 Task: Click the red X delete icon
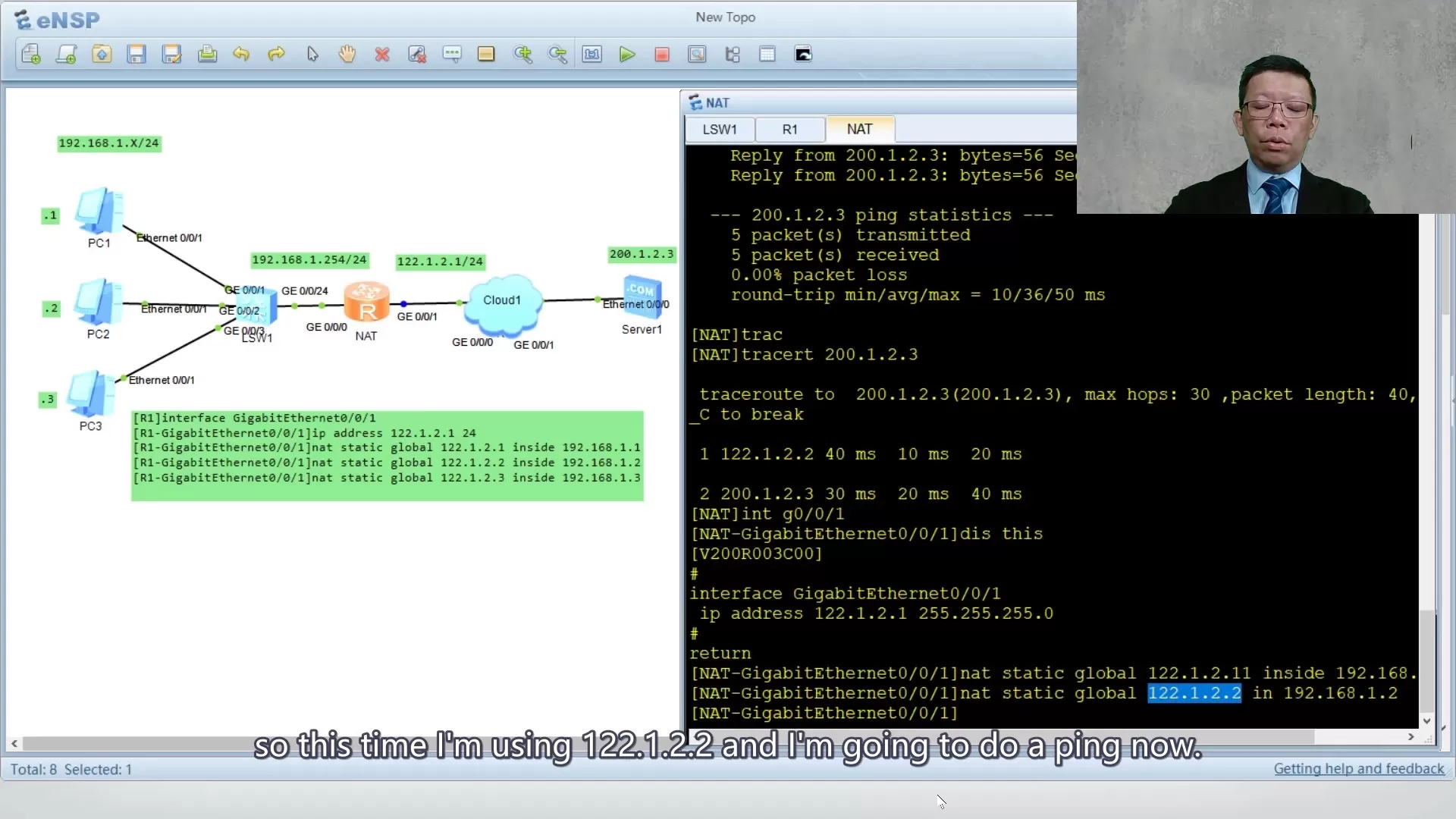[x=382, y=54]
